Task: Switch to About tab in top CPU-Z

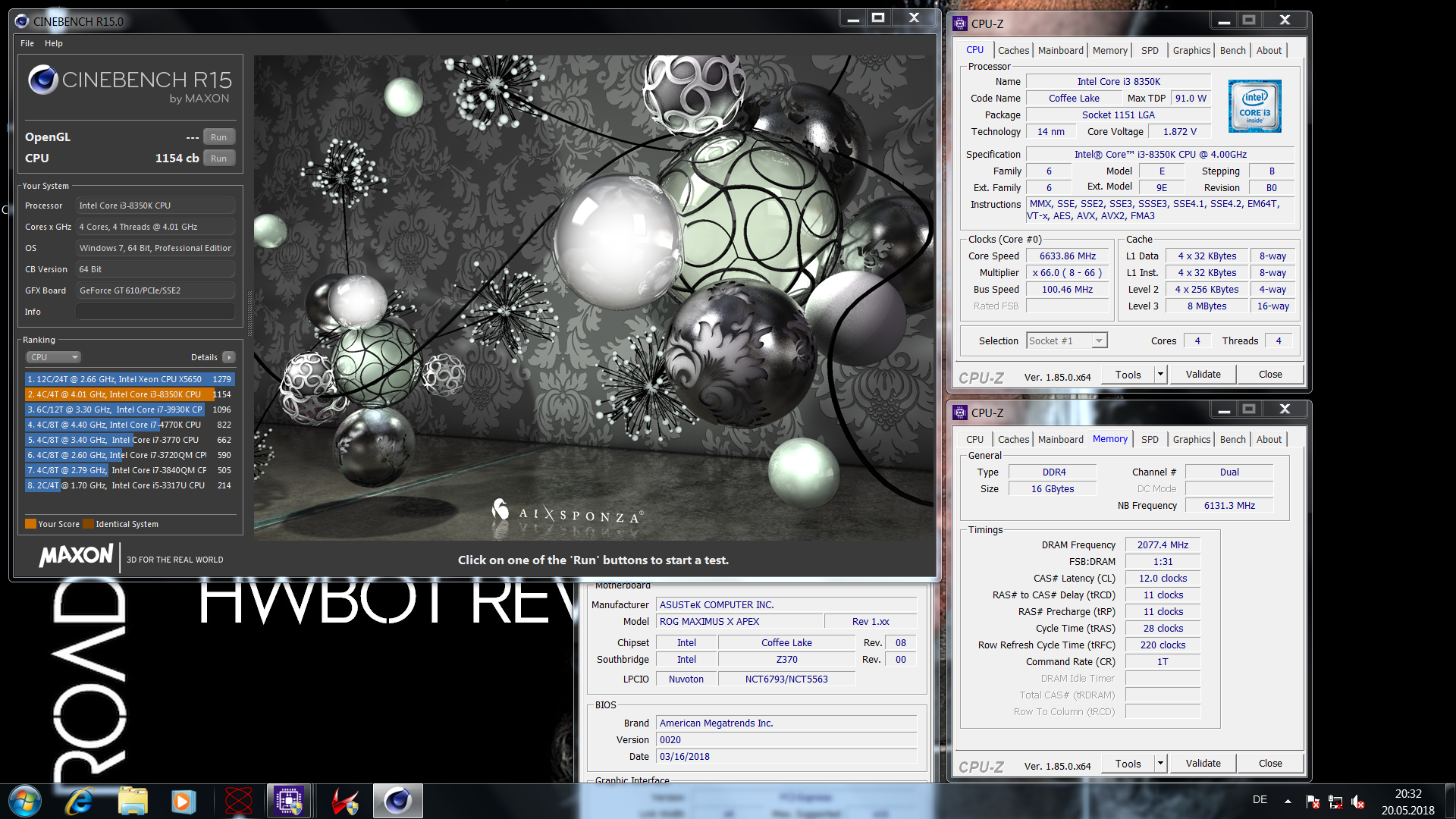Action: pyautogui.click(x=1269, y=50)
